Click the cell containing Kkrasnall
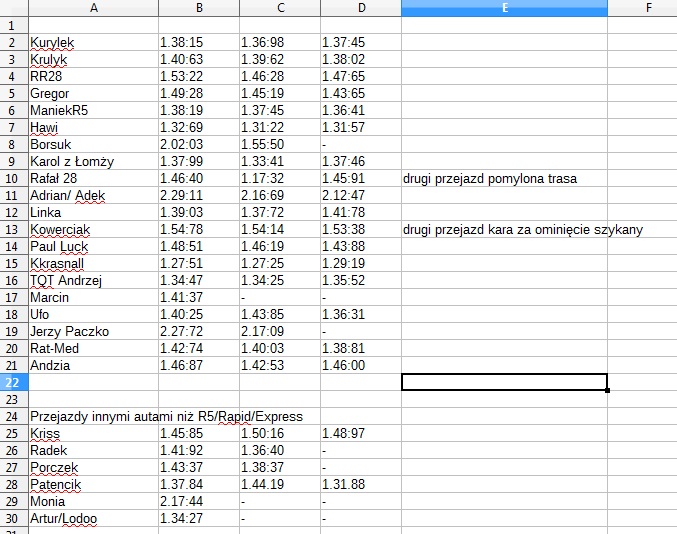 click(x=93, y=263)
